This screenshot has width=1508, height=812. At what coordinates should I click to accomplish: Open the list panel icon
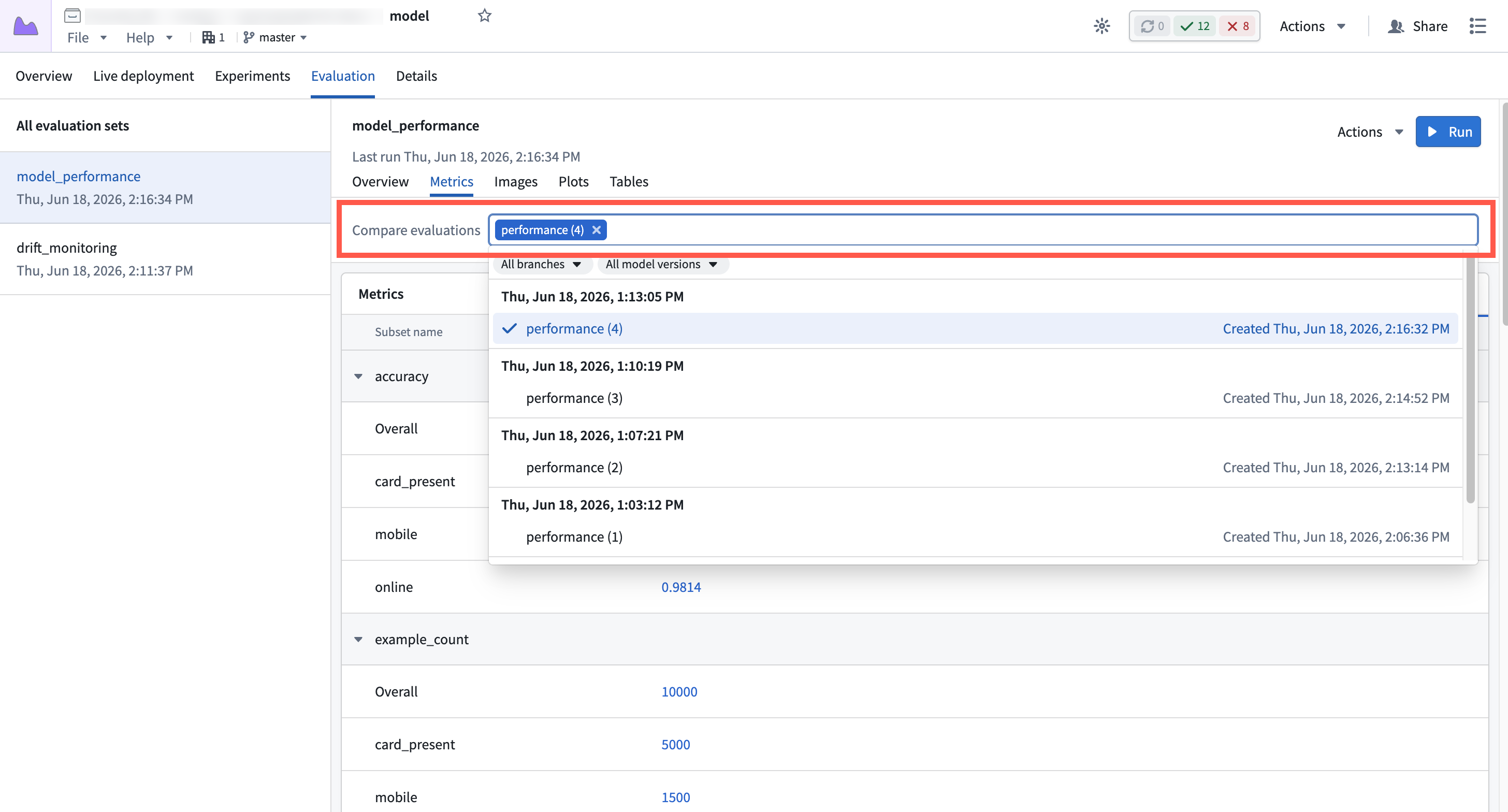tap(1478, 26)
